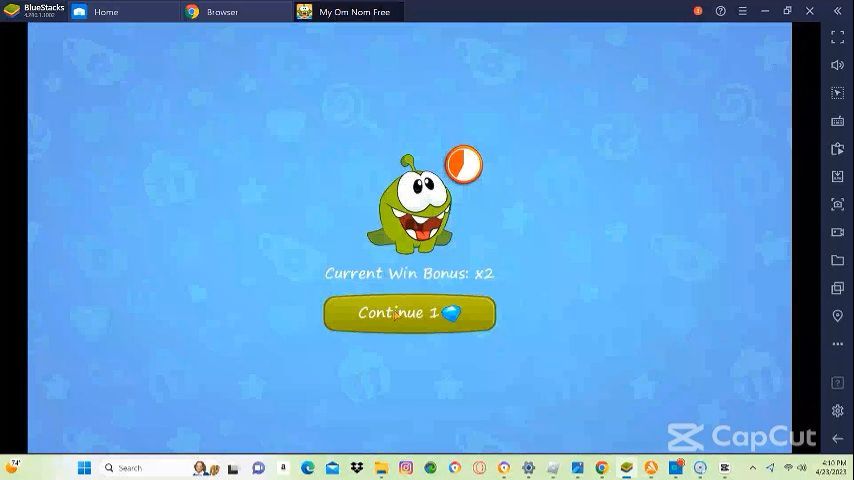The image size is (854, 480).
Task: Open CapCut icon in the taskbar
Action: coord(724,467)
